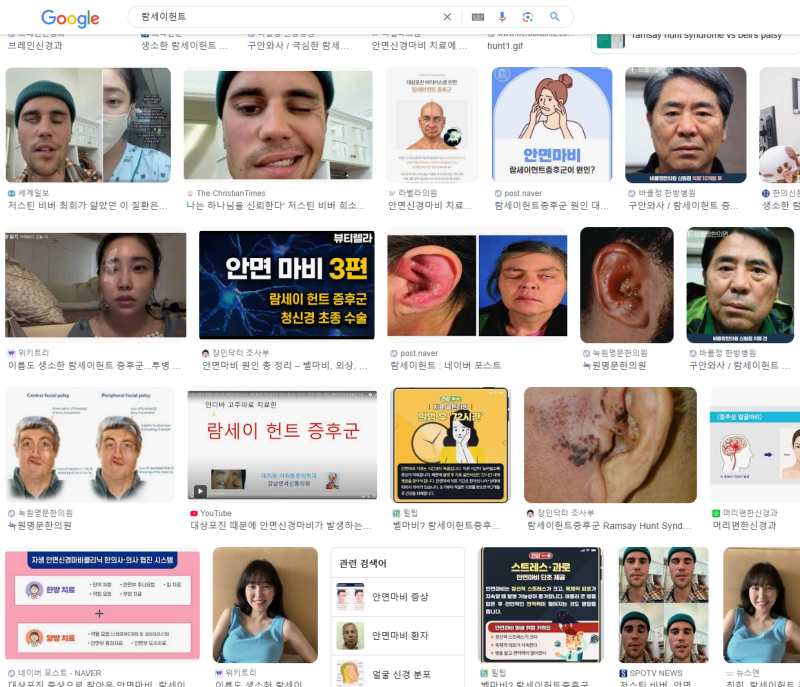This screenshot has height=687, width=800.
Task: Click 브레인신경과 caption at top
Action: 35,46
